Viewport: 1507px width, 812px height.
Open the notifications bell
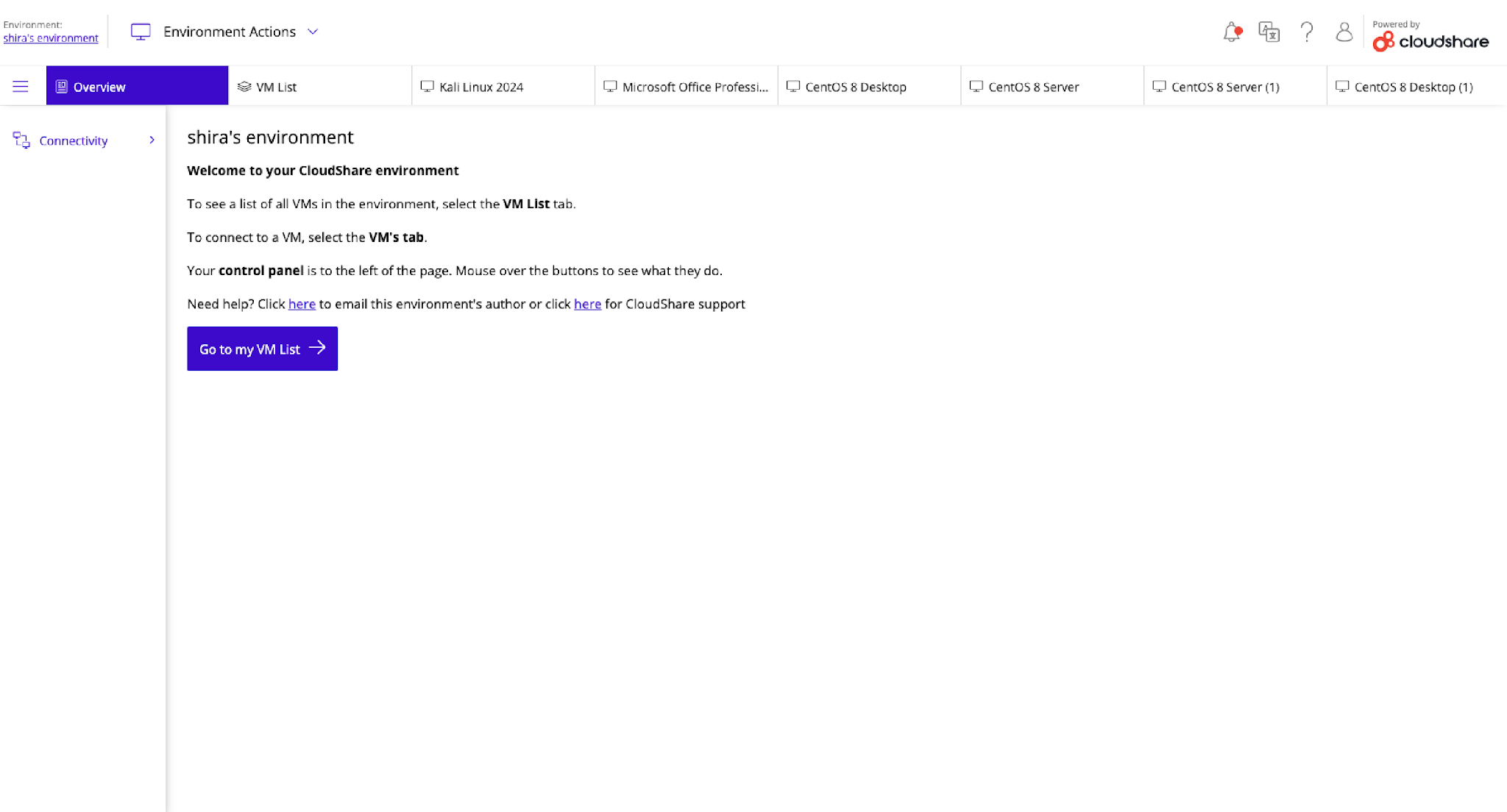click(x=1232, y=32)
